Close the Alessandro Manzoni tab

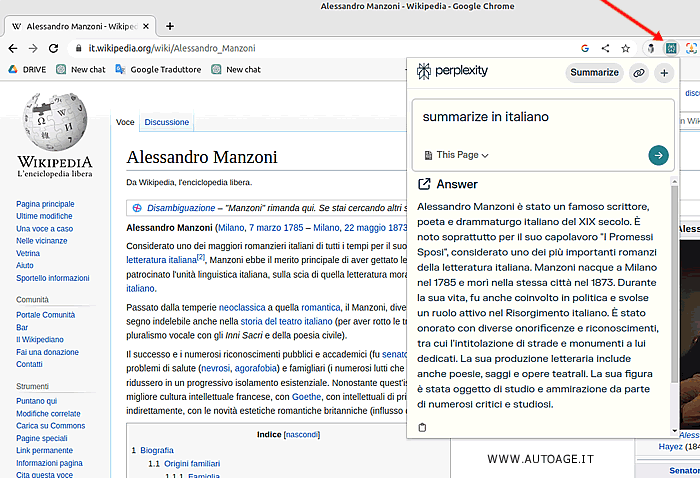(x=146, y=26)
